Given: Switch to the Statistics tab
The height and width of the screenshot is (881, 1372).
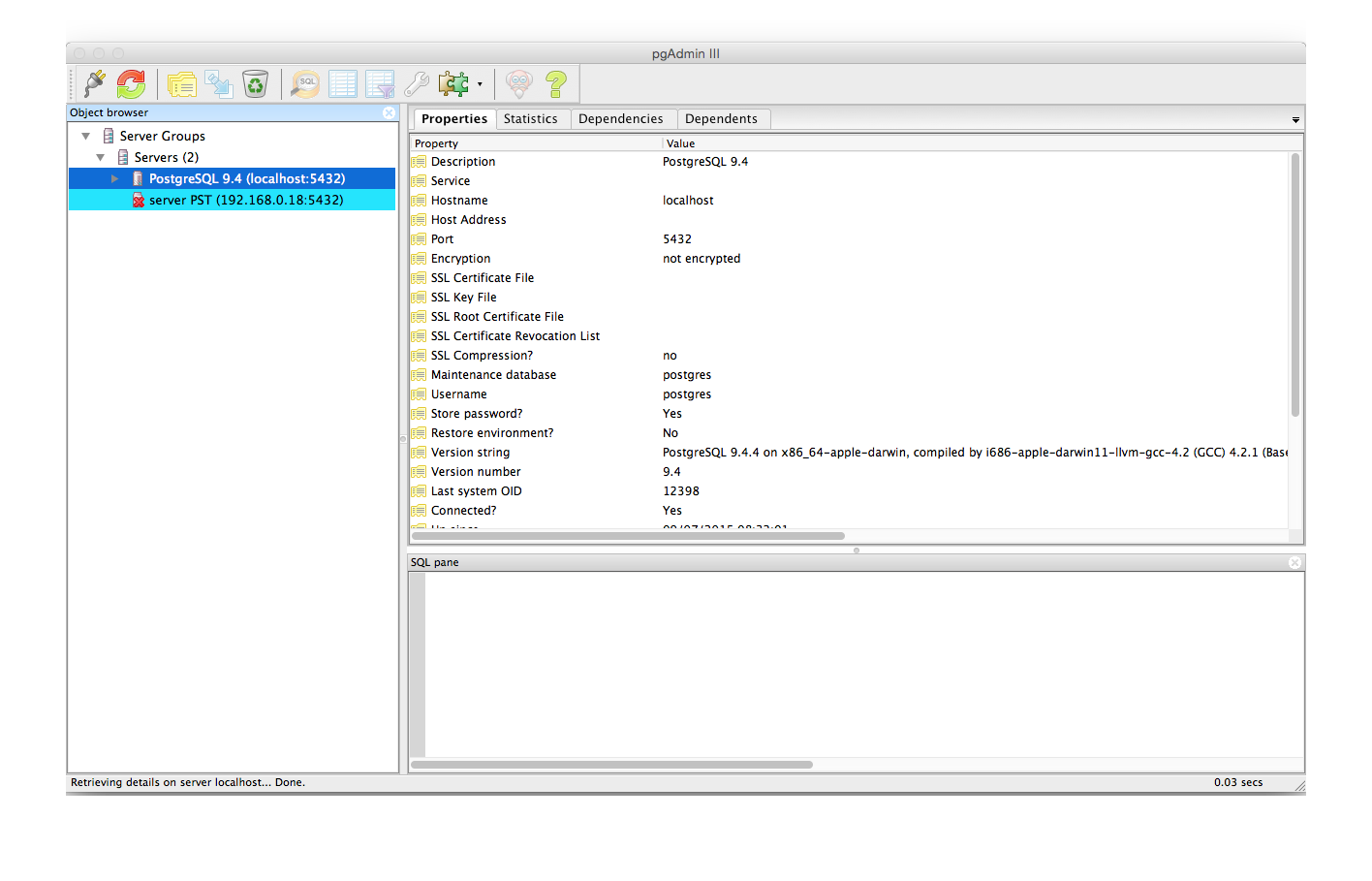Looking at the screenshot, I should tap(531, 119).
